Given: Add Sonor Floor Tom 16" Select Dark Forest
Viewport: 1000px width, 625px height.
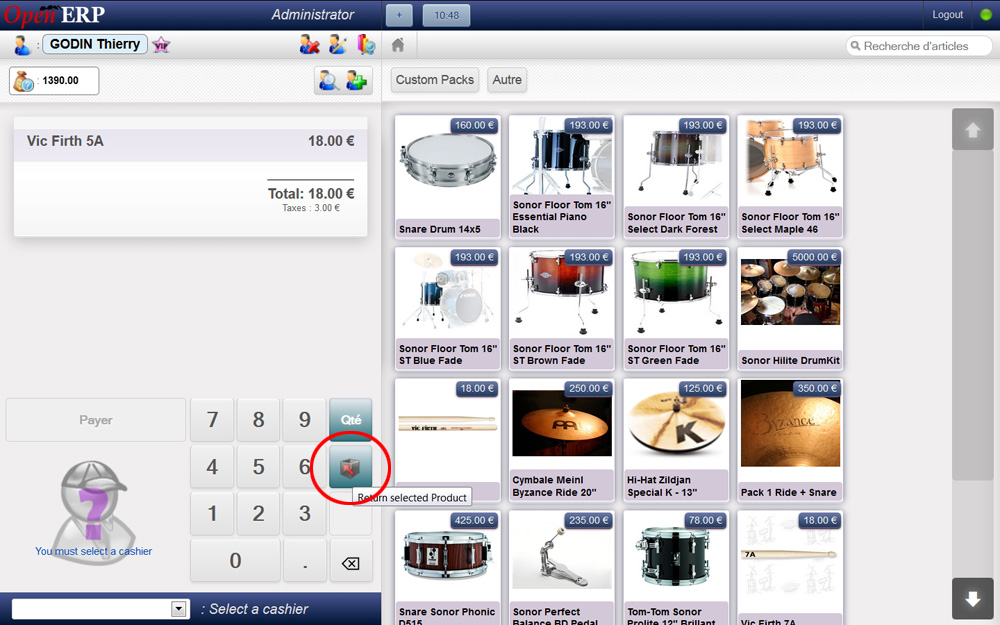Looking at the screenshot, I should [x=676, y=176].
